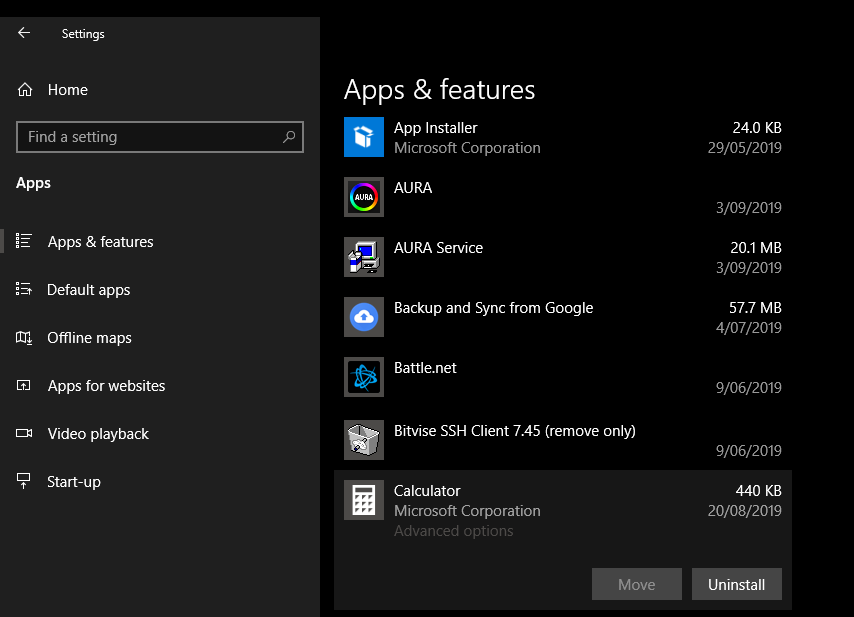The height and width of the screenshot is (617, 854).
Task: Click the AURA rainbow ring icon
Action: (x=364, y=197)
